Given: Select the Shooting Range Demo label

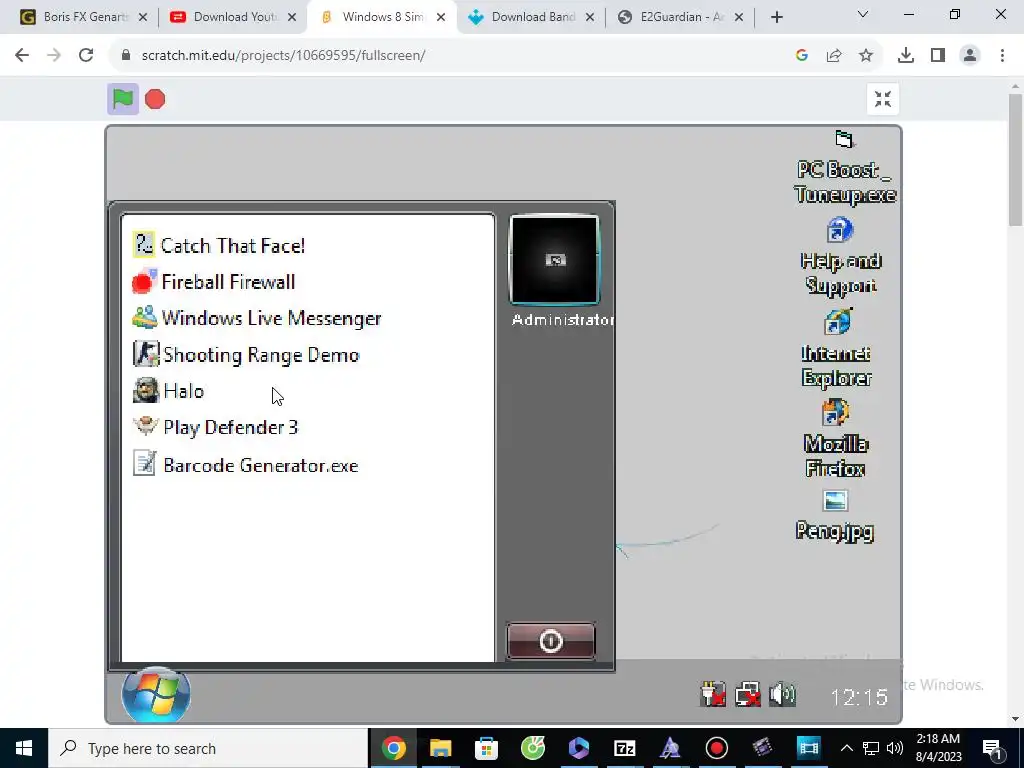Looking at the screenshot, I should (x=261, y=355).
